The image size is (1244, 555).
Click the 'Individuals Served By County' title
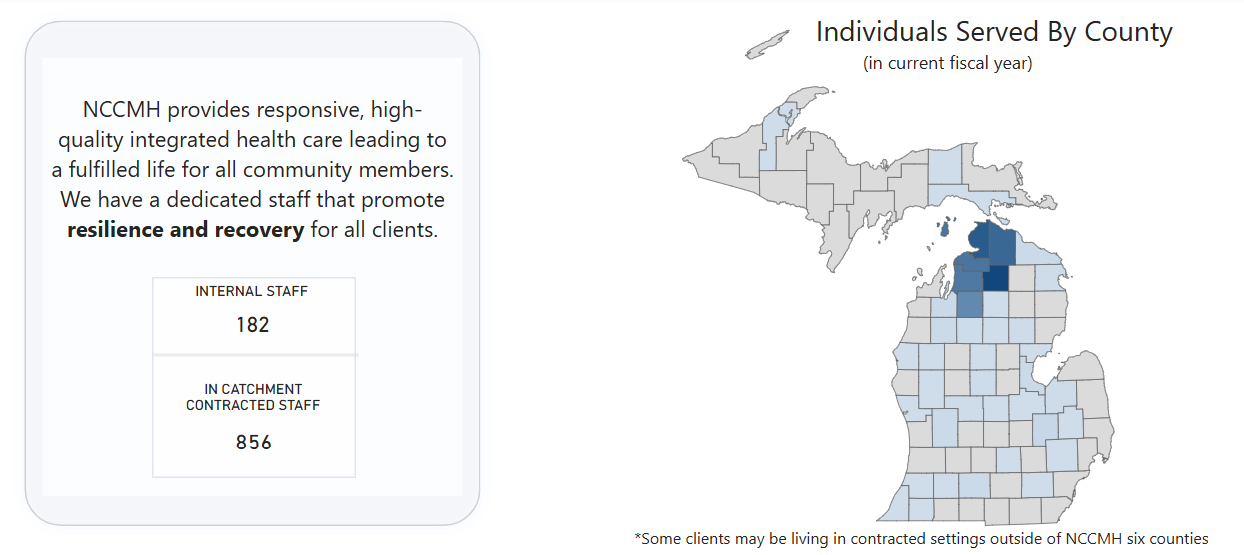pyautogui.click(x=993, y=32)
